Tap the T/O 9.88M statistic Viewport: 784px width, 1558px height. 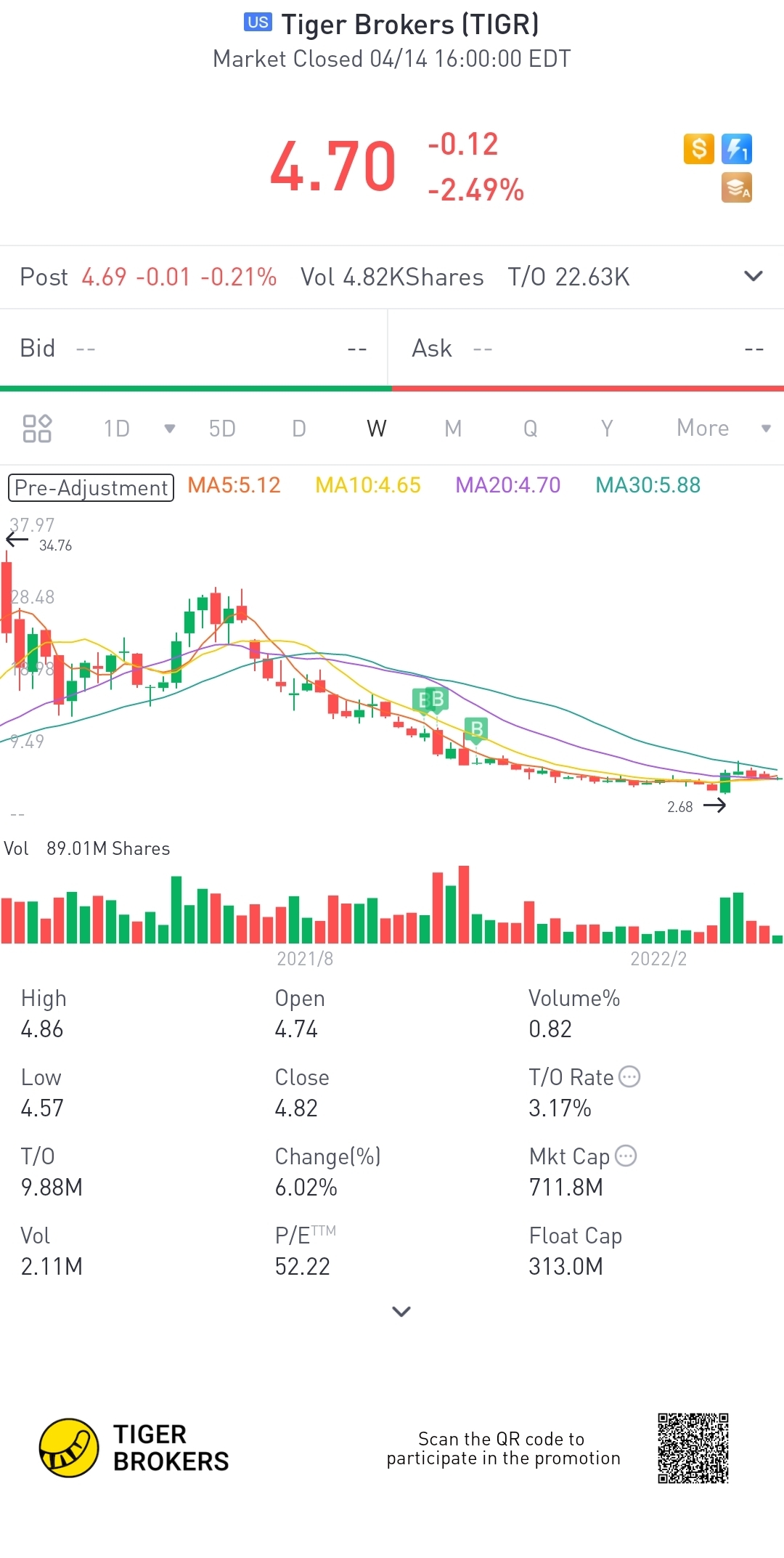[52, 1172]
